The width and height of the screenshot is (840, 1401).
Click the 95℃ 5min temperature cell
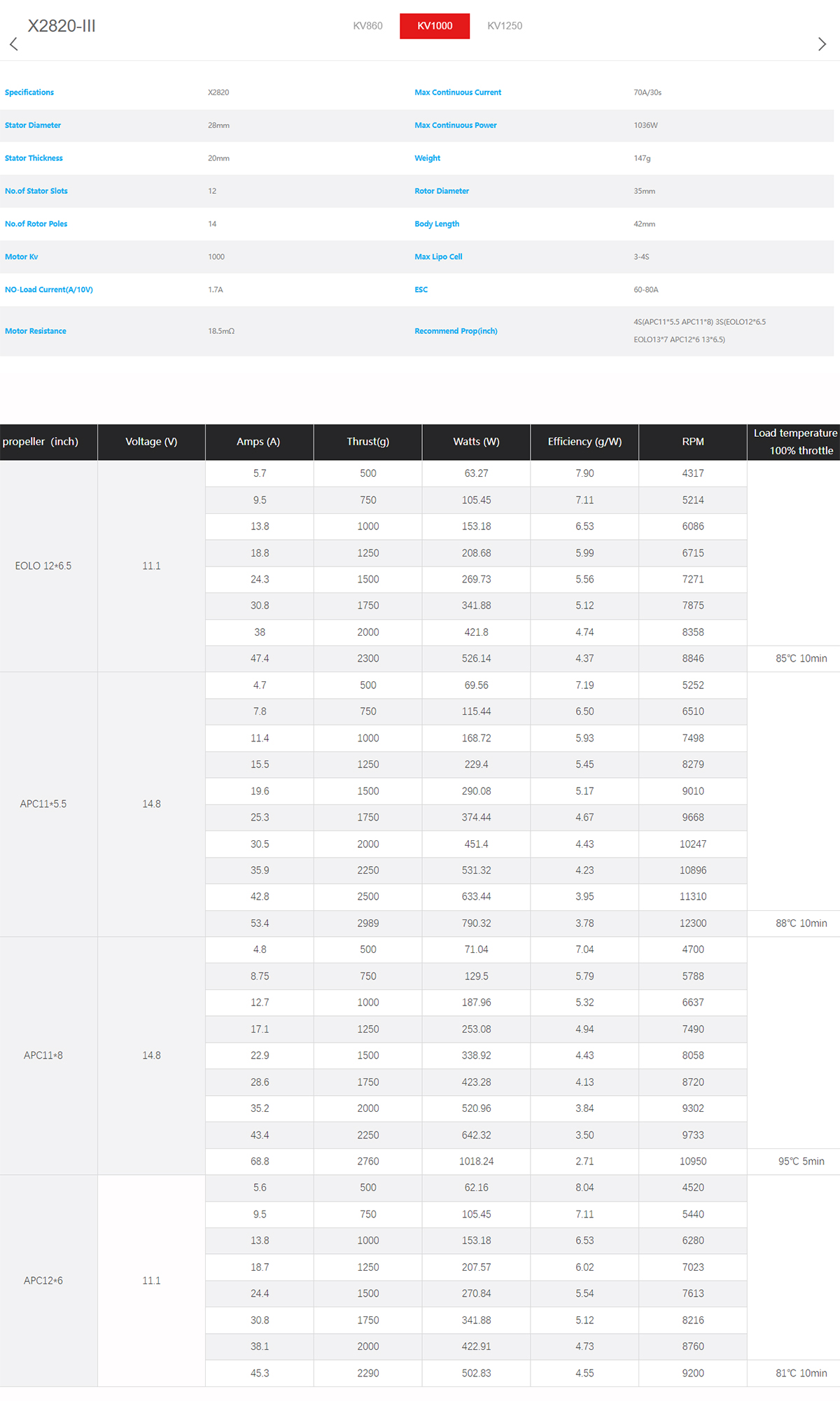click(x=801, y=1162)
